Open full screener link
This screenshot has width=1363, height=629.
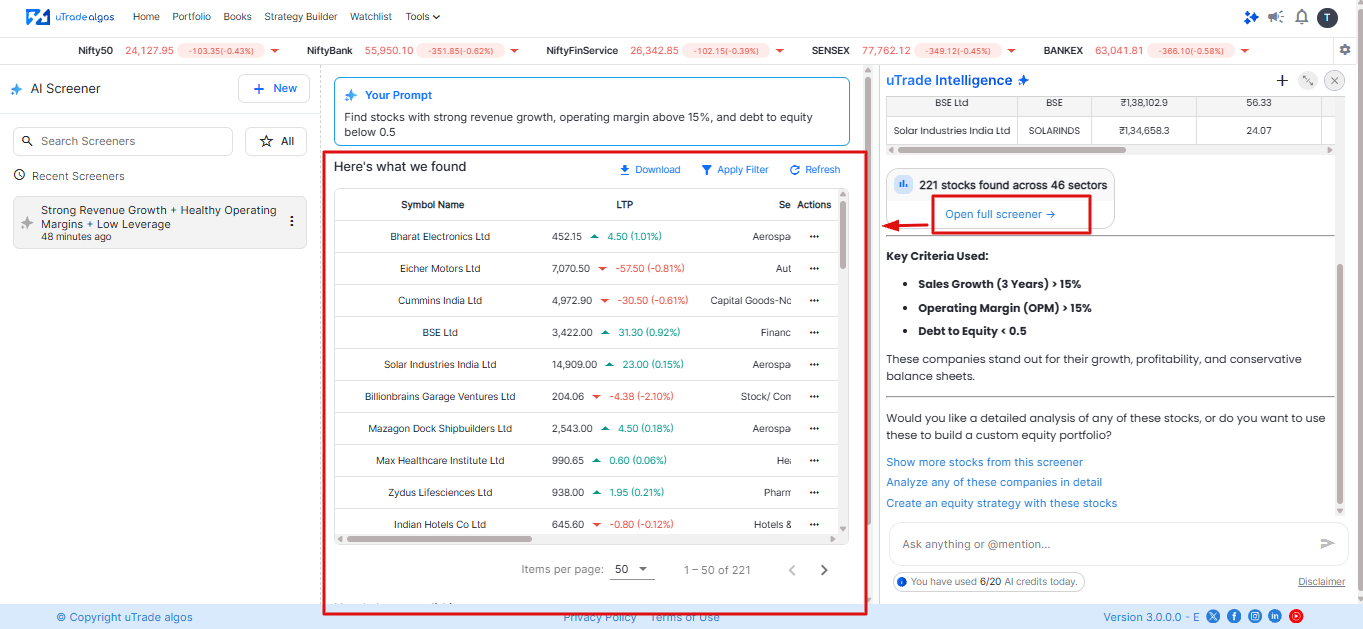tap(1000, 214)
